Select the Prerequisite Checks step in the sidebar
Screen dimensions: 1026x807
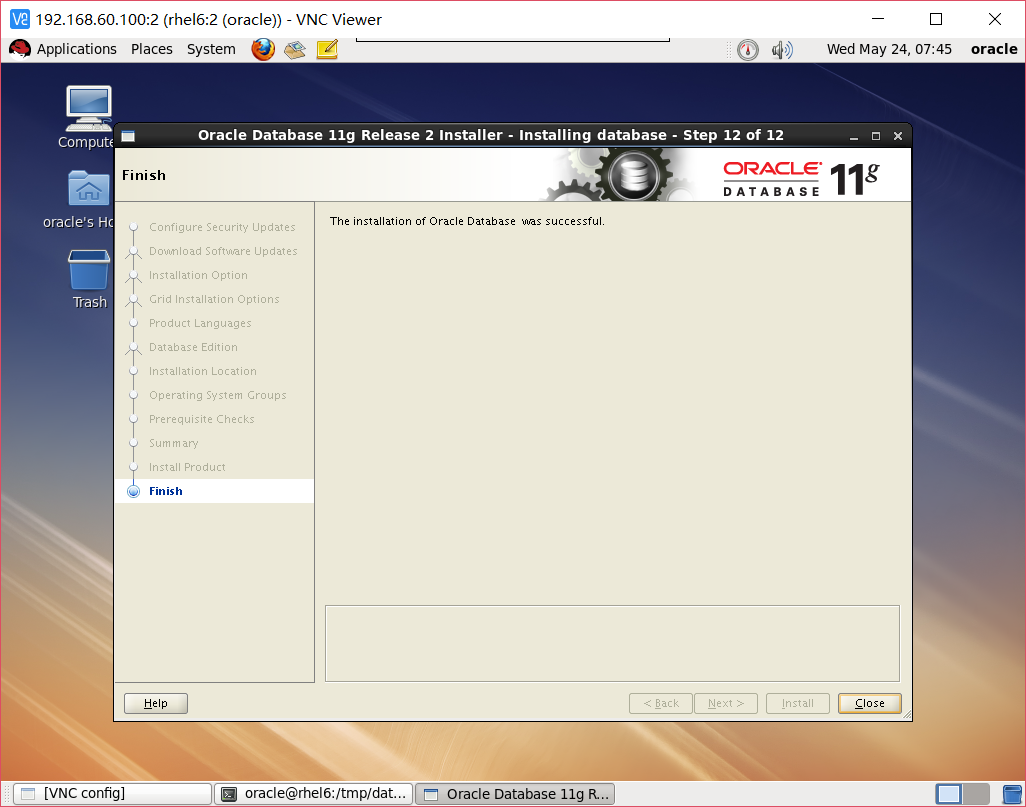(x=202, y=419)
